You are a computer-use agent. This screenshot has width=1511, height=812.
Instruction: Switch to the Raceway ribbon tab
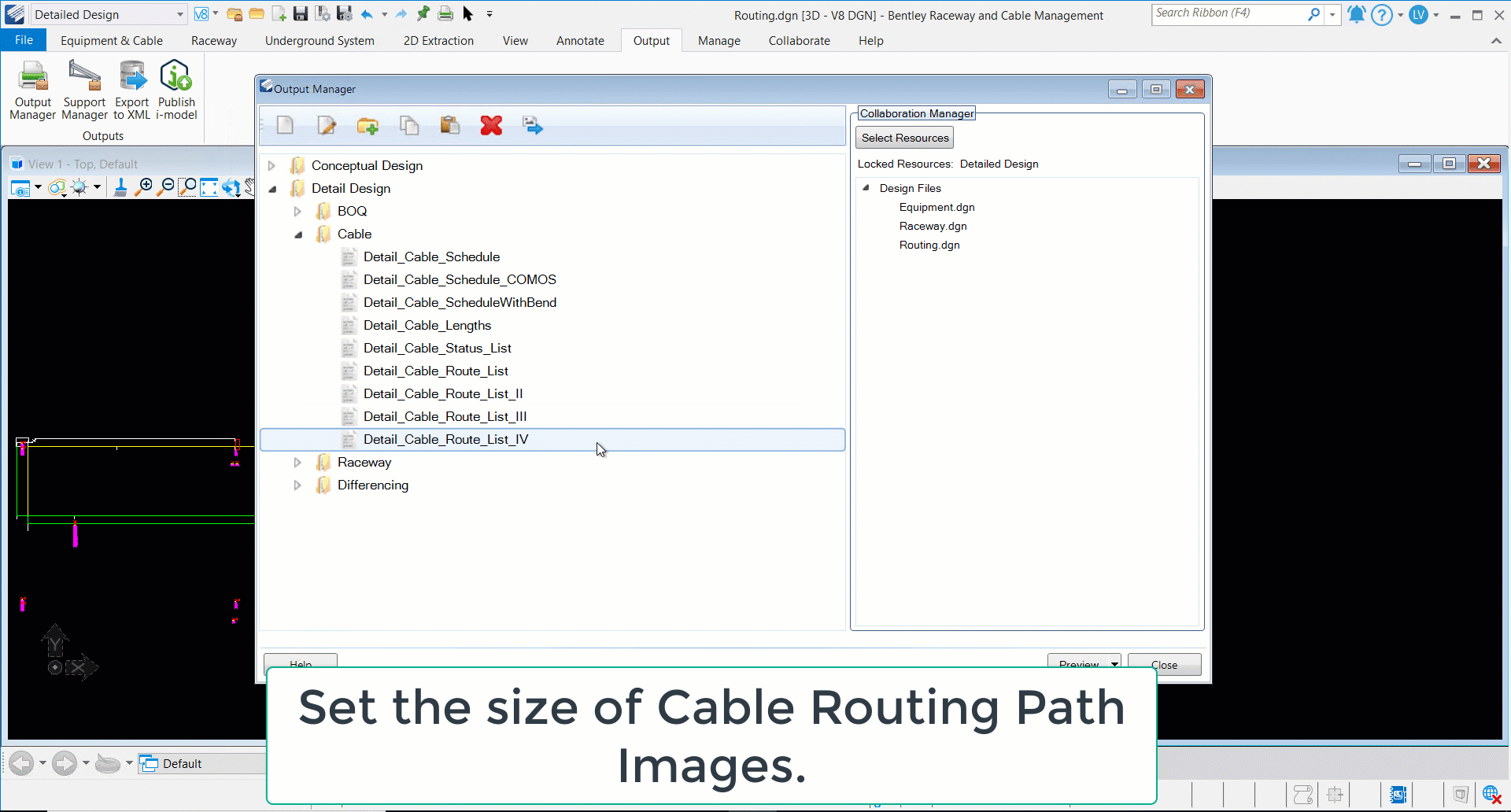[214, 40]
